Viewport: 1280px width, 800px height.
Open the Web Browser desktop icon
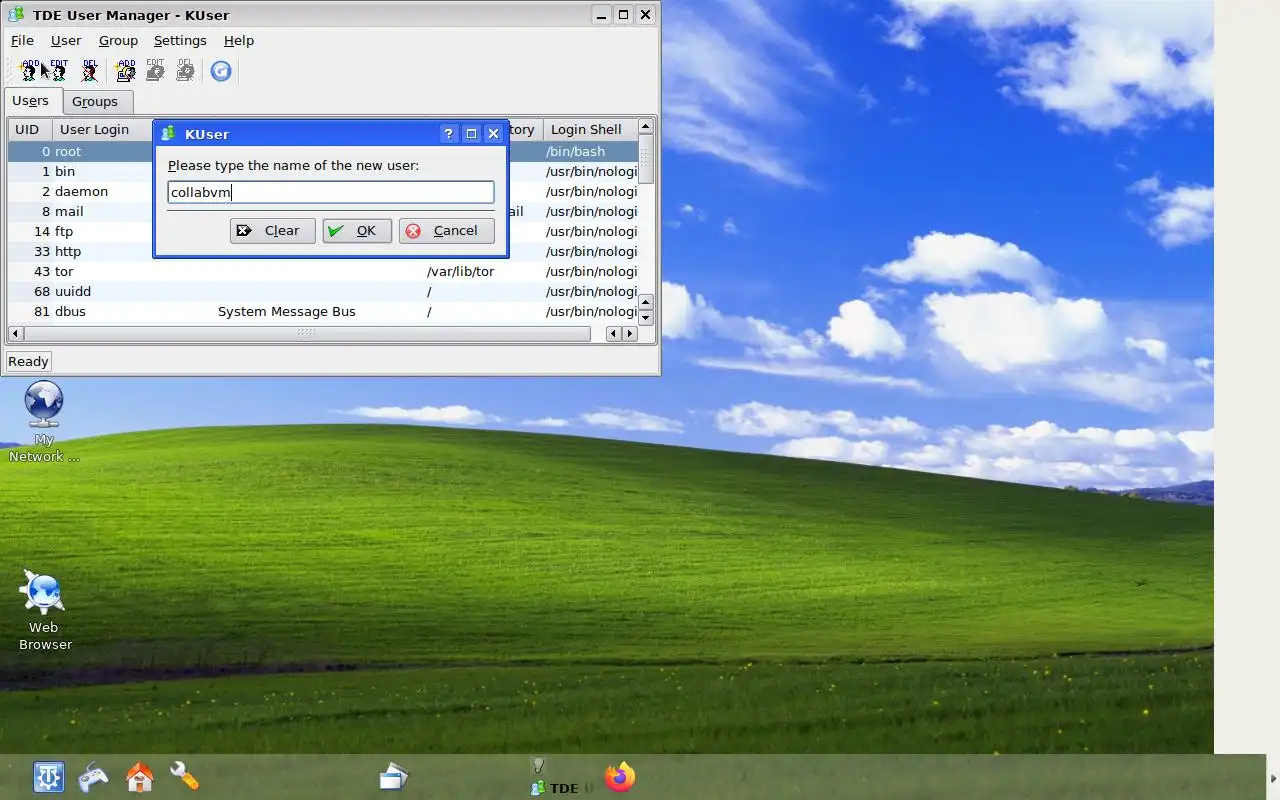[44, 610]
